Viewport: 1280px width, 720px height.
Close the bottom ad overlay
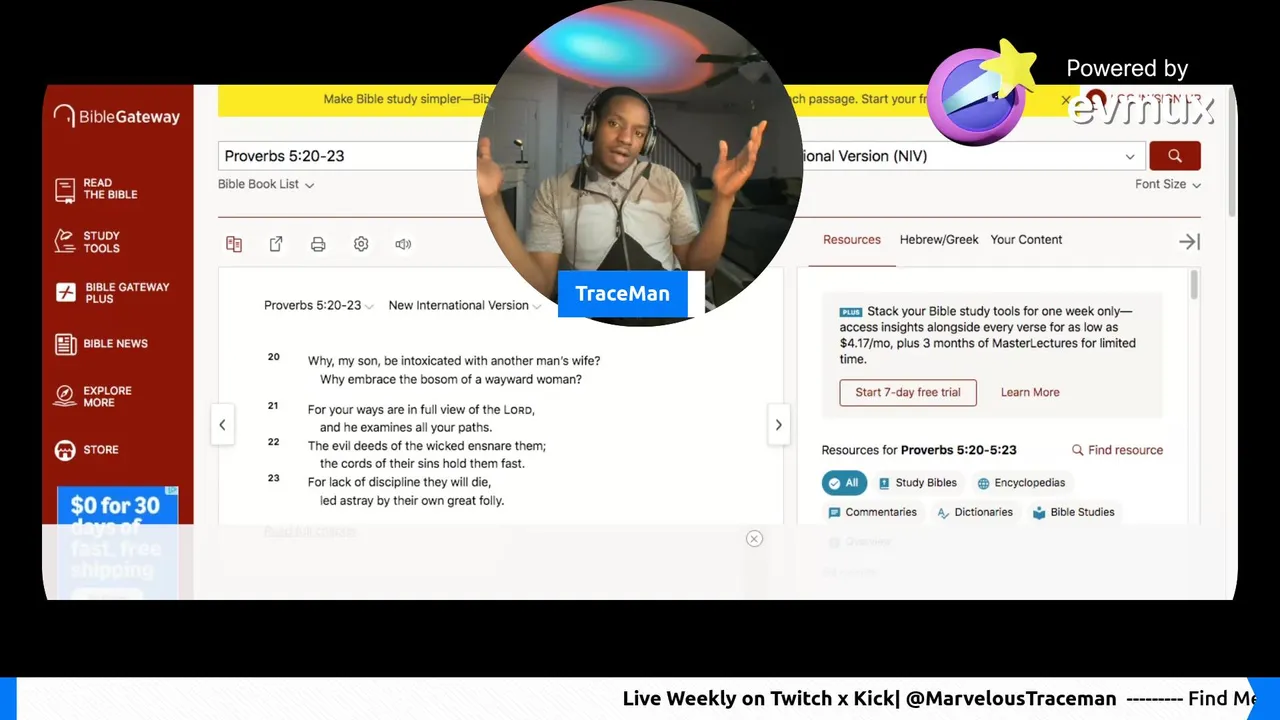click(754, 539)
